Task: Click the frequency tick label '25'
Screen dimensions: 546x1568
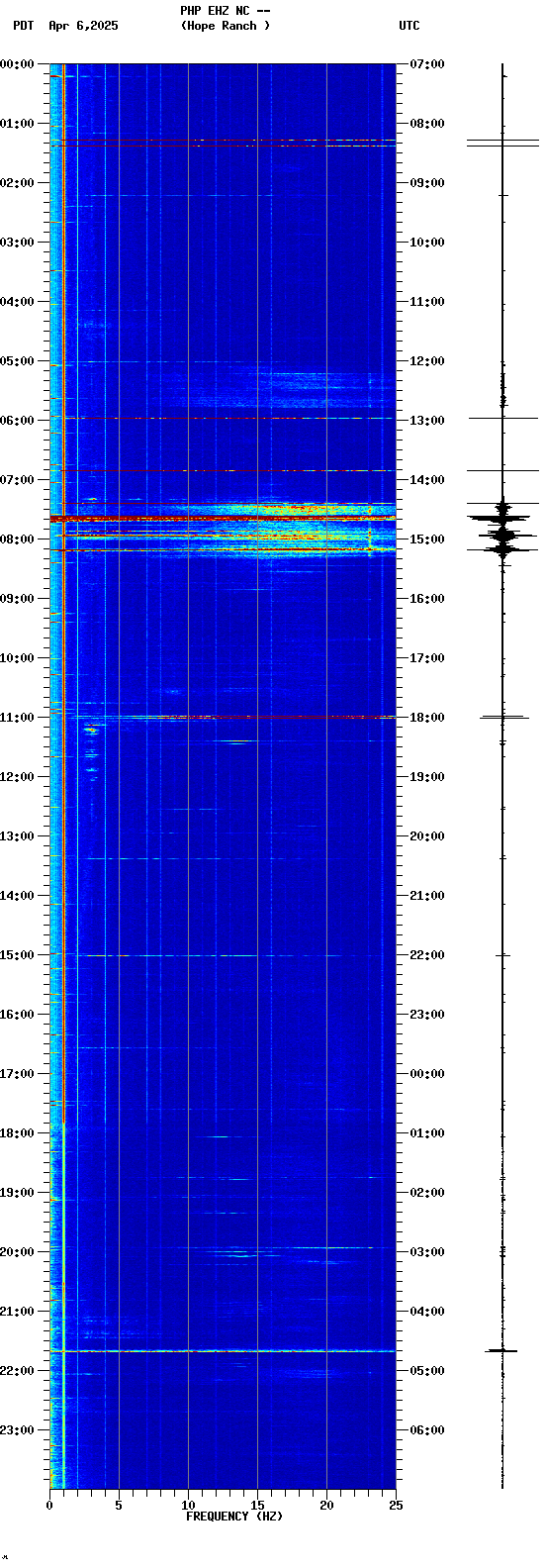Action: click(396, 1506)
